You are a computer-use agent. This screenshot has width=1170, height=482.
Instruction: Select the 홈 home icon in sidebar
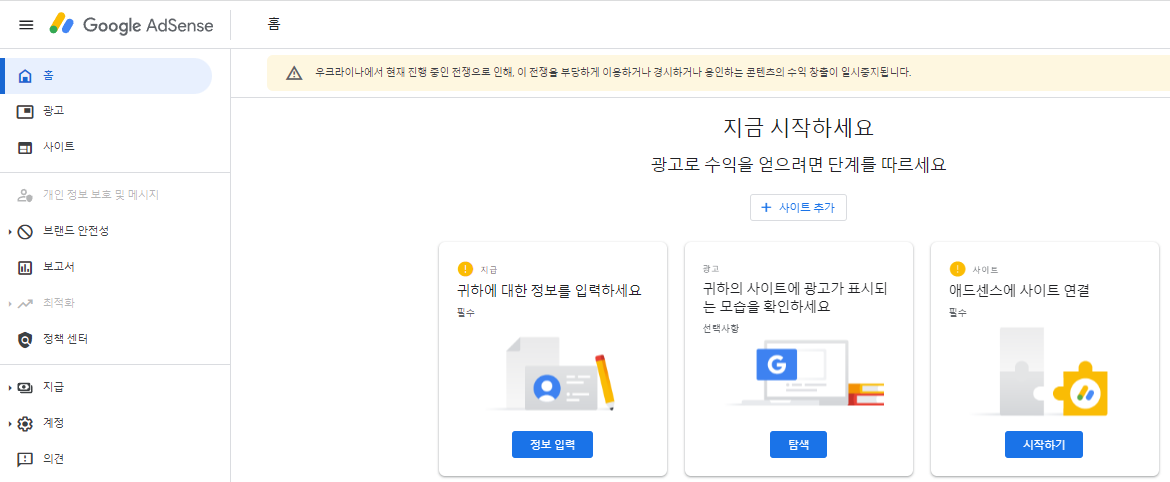click(x=25, y=76)
